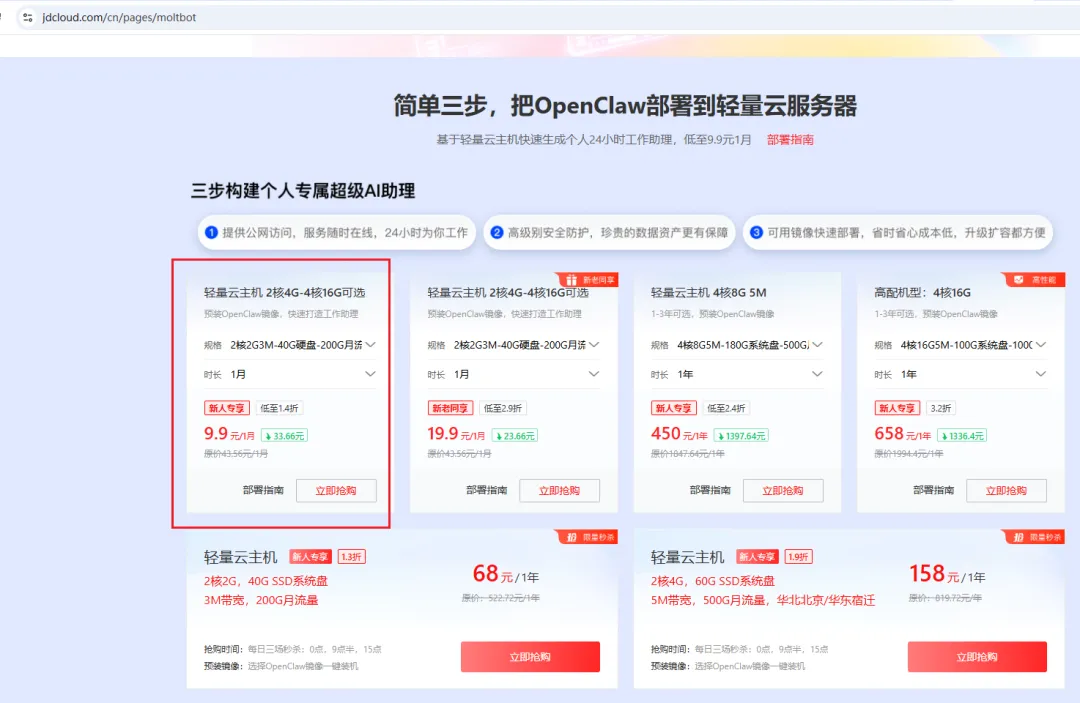This screenshot has height=703, width=1080.
Task: Click the price 658 元/1年
Action: (x=902, y=434)
